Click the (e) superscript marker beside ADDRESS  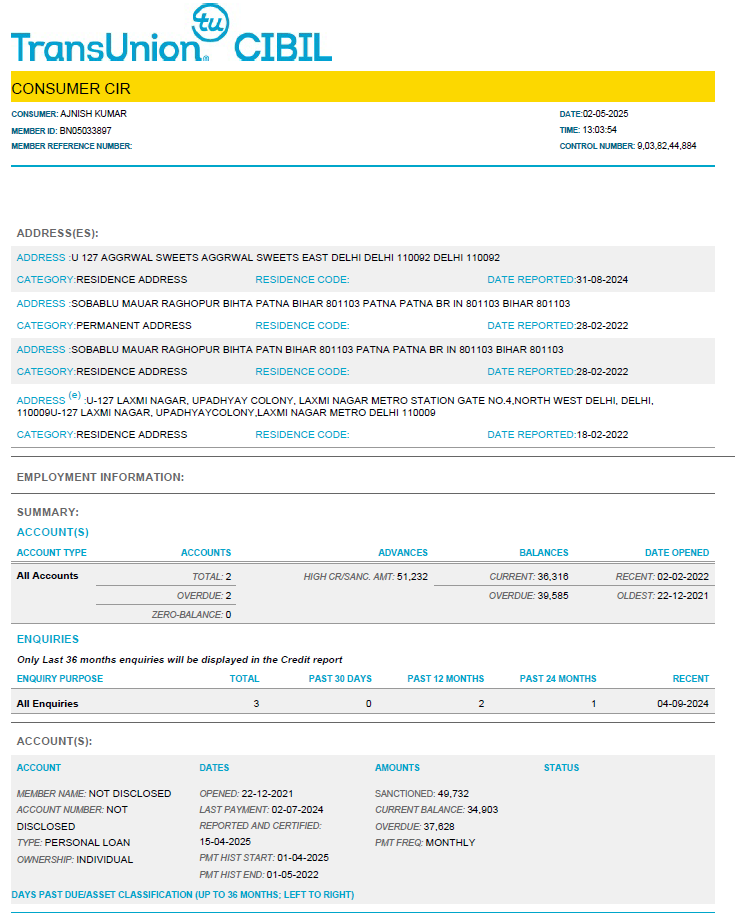click(x=75, y=395)
